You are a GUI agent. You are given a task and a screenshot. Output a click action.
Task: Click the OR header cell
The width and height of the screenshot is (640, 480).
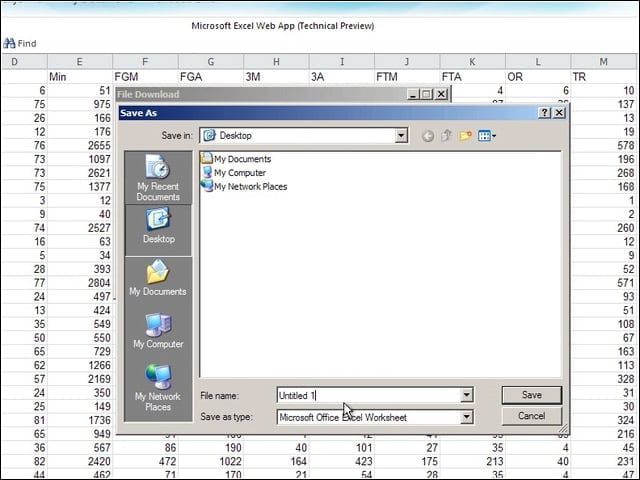tap(538, 77)
